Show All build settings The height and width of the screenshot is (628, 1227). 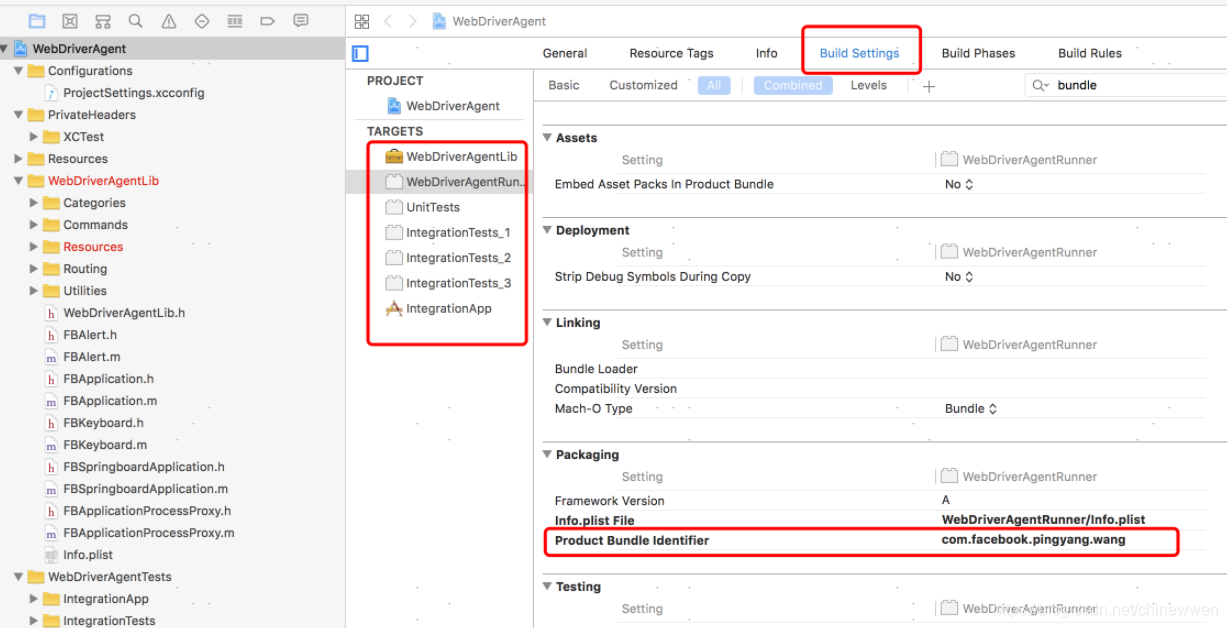coord(714,86)
